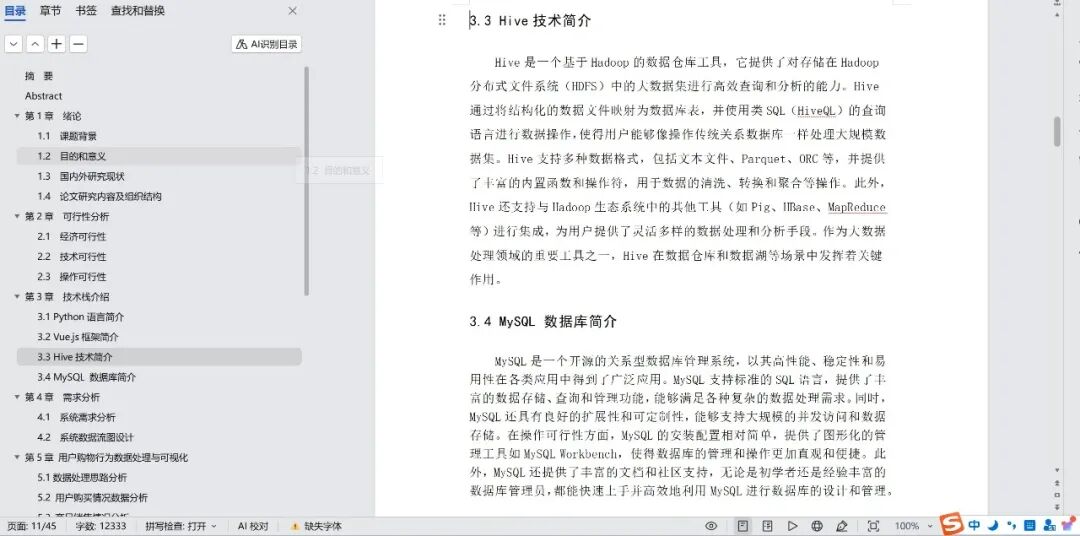Select 3.4 MySQL 数据库简介 in outline
The height and width of the screenshot is (536, 1080).
coord(87,378)
